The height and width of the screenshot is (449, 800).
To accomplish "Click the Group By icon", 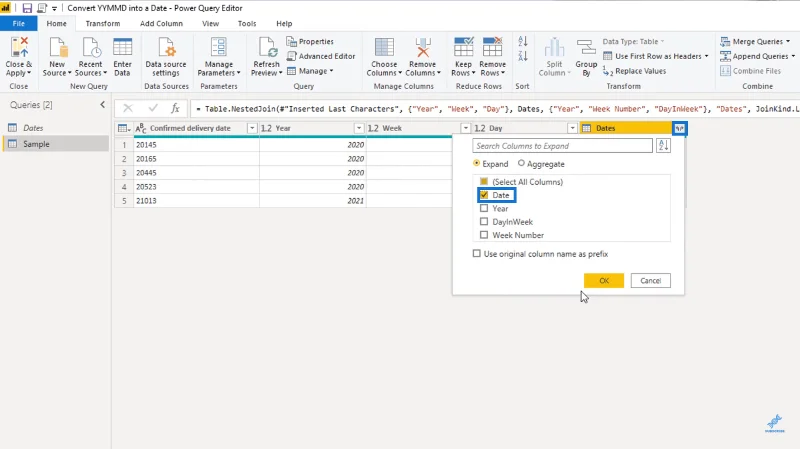I will click(x=586, y=47).
